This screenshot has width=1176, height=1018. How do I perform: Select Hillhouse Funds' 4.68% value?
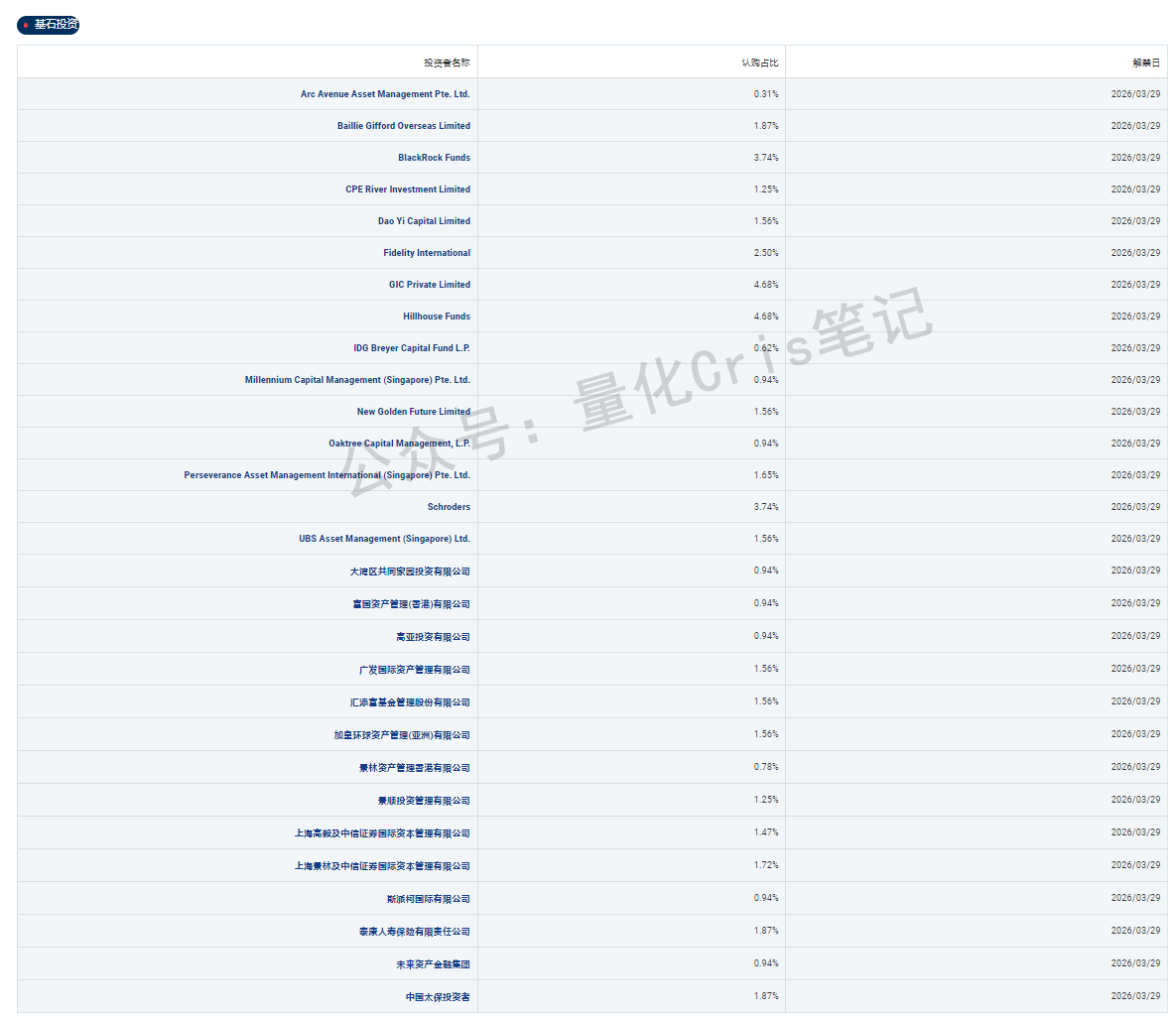click(x=766, y=317)
